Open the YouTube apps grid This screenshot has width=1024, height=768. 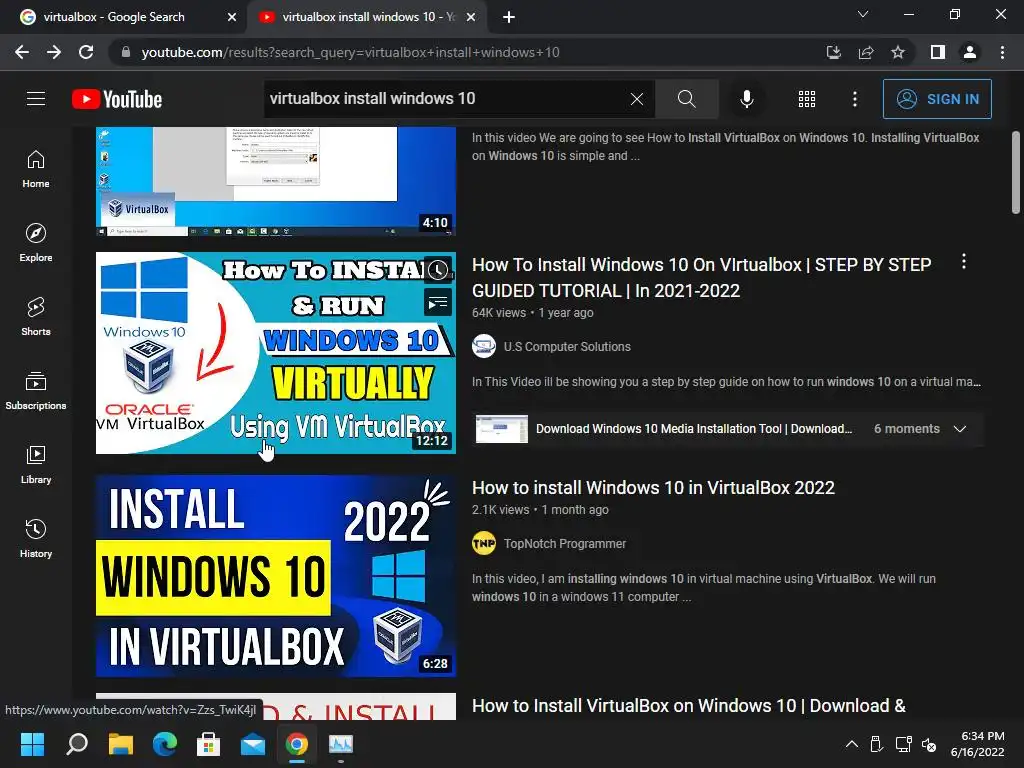[x=807, y=99]
